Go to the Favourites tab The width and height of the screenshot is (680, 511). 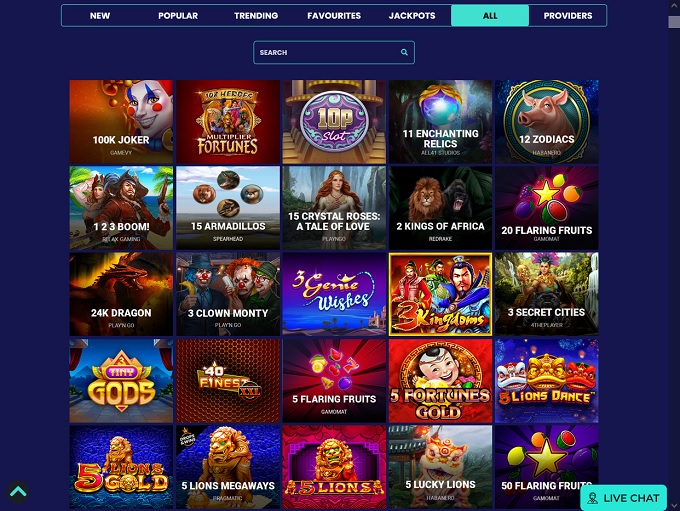click(x=334, y=16)
